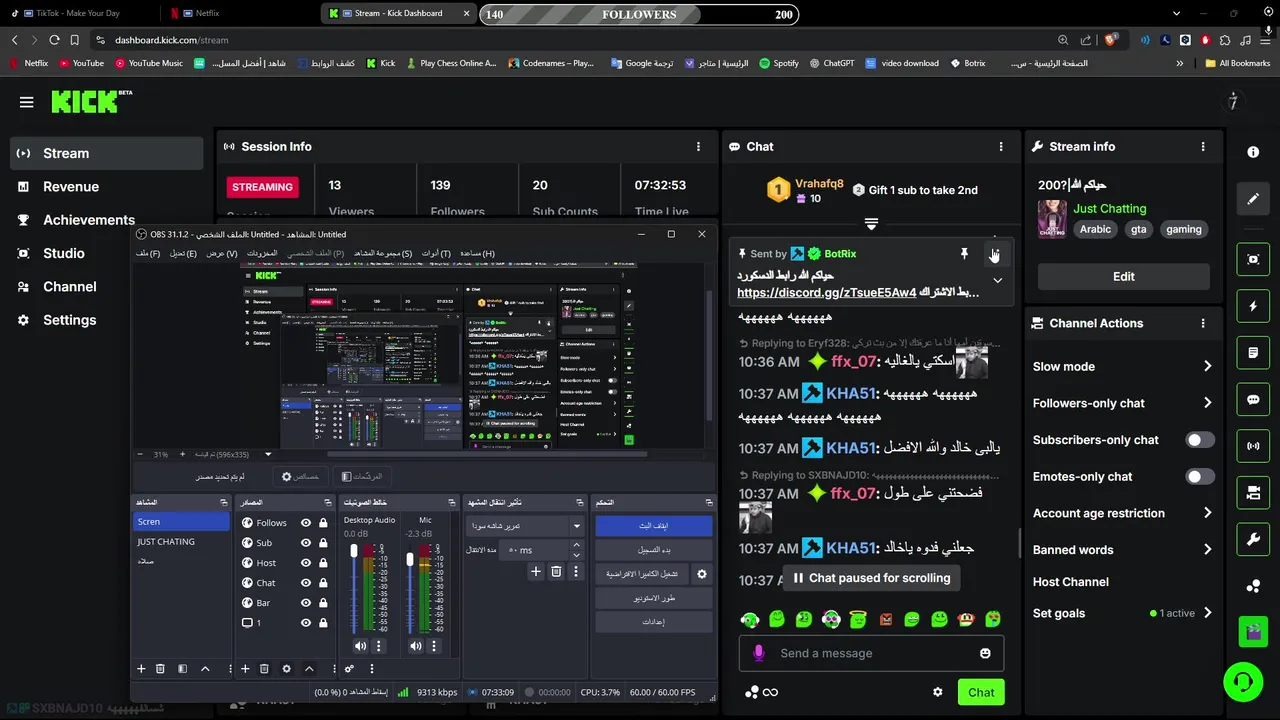1280x720 pixels.
Task: Expand the gift leaderboard handle in chat
Action: 871,224
